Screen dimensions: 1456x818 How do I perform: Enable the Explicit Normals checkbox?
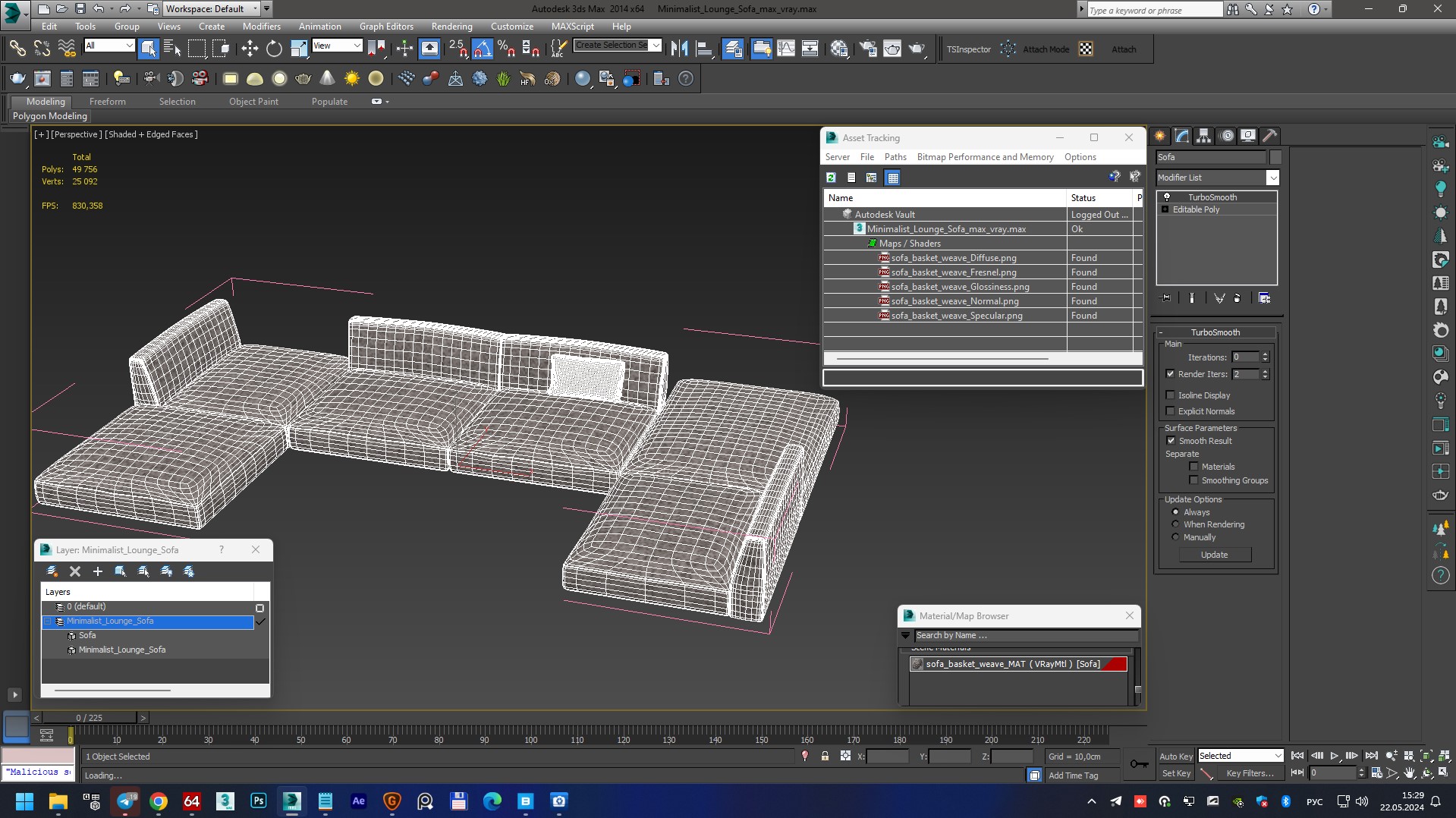[1170, 411]
